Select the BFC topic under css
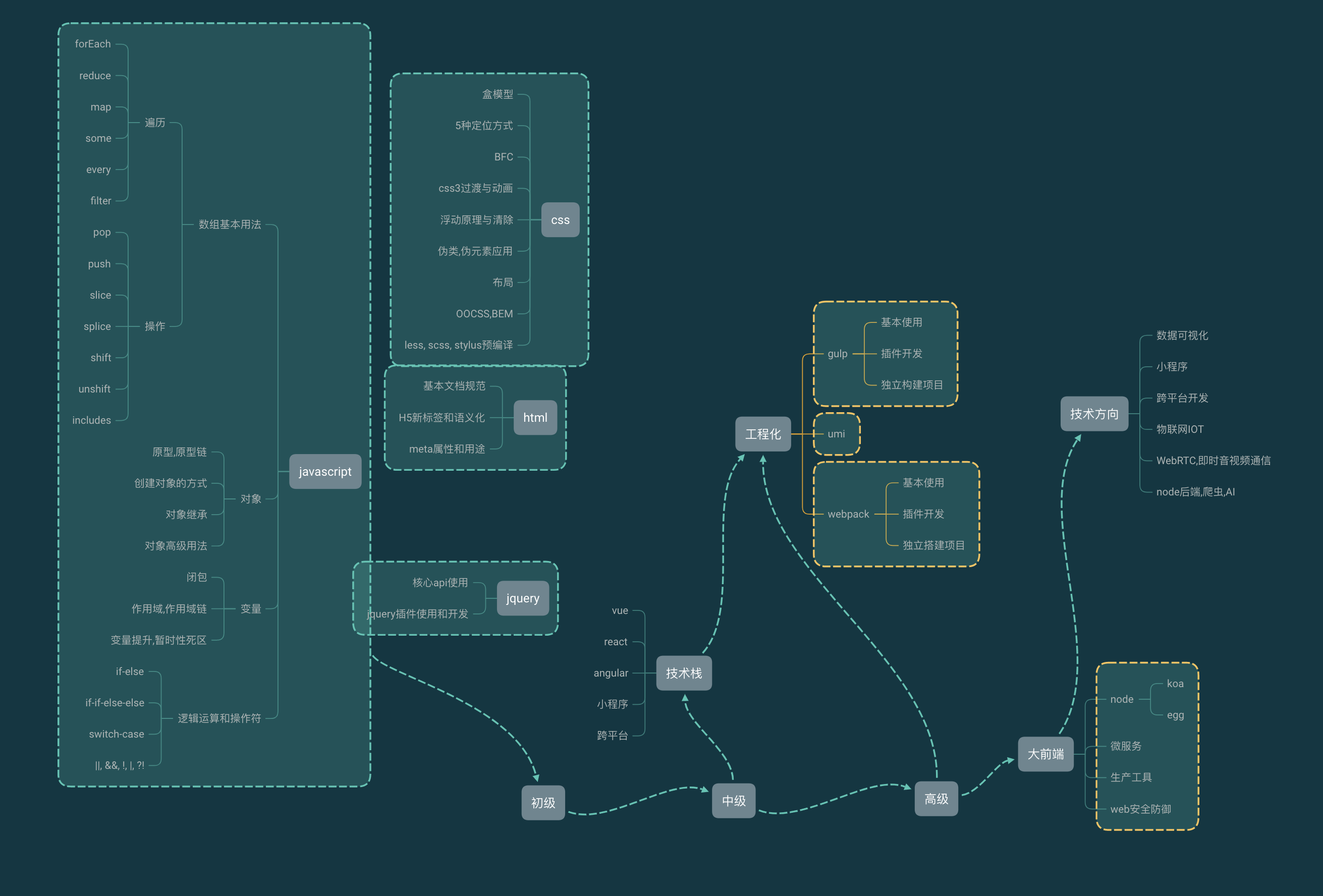Viewport: 1323px width, 896px height. (x=503, y=156)
